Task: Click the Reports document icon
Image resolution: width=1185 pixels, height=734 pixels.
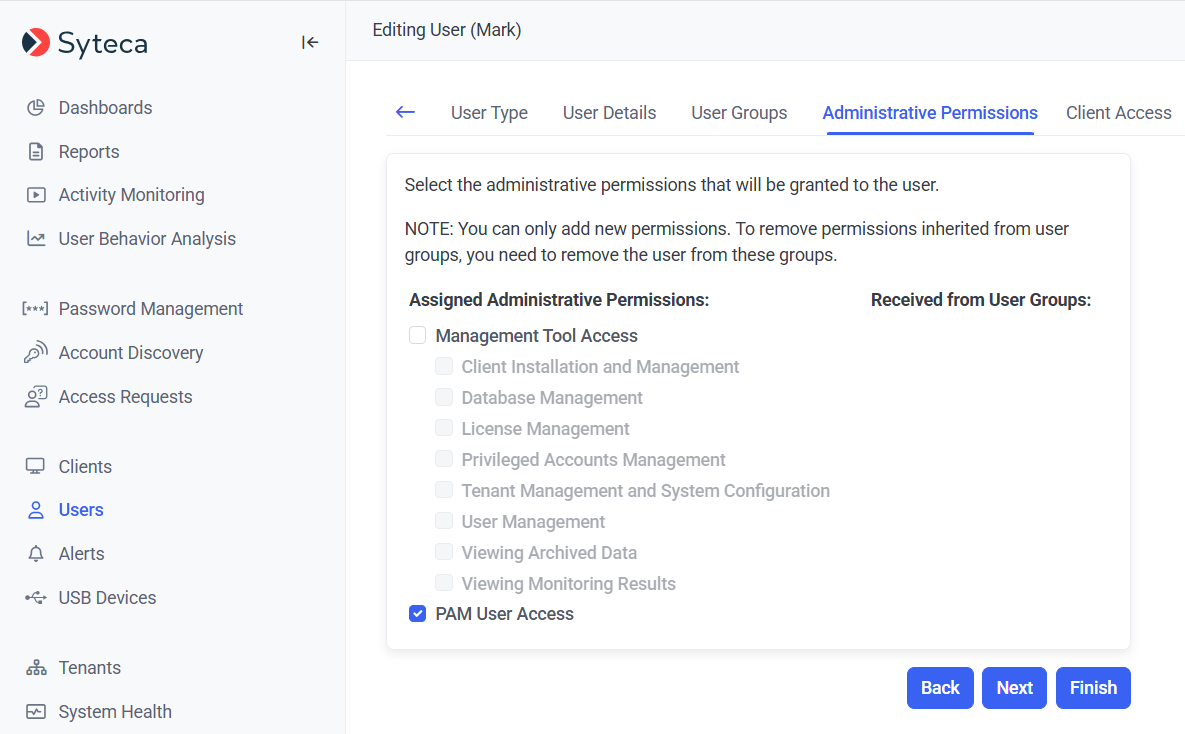Action: tap(36, 152)
